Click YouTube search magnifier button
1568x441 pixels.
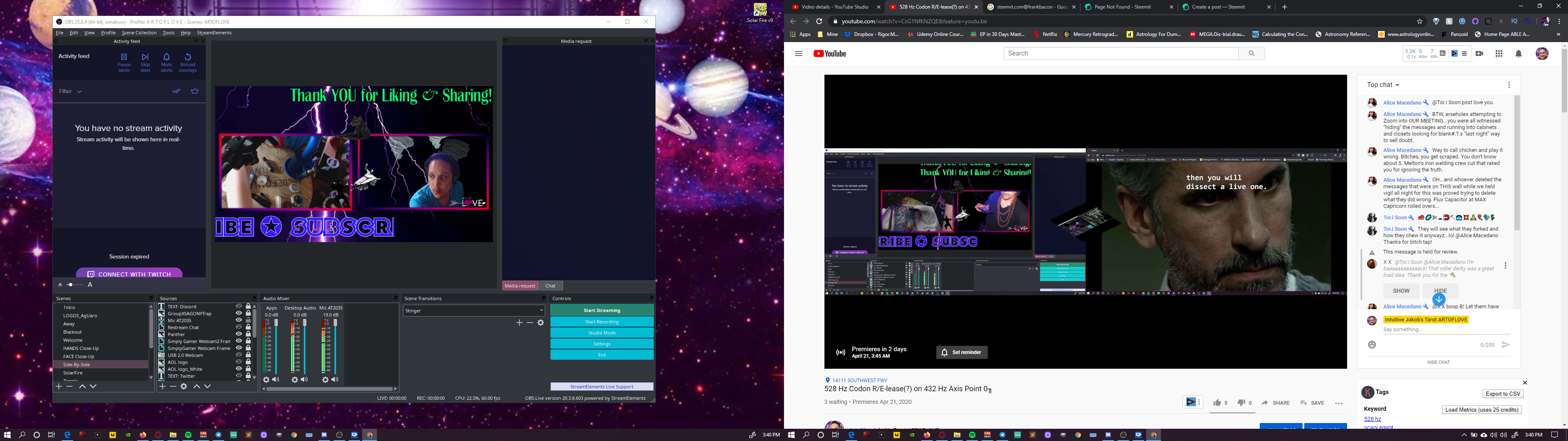[x=1252, y=53]
